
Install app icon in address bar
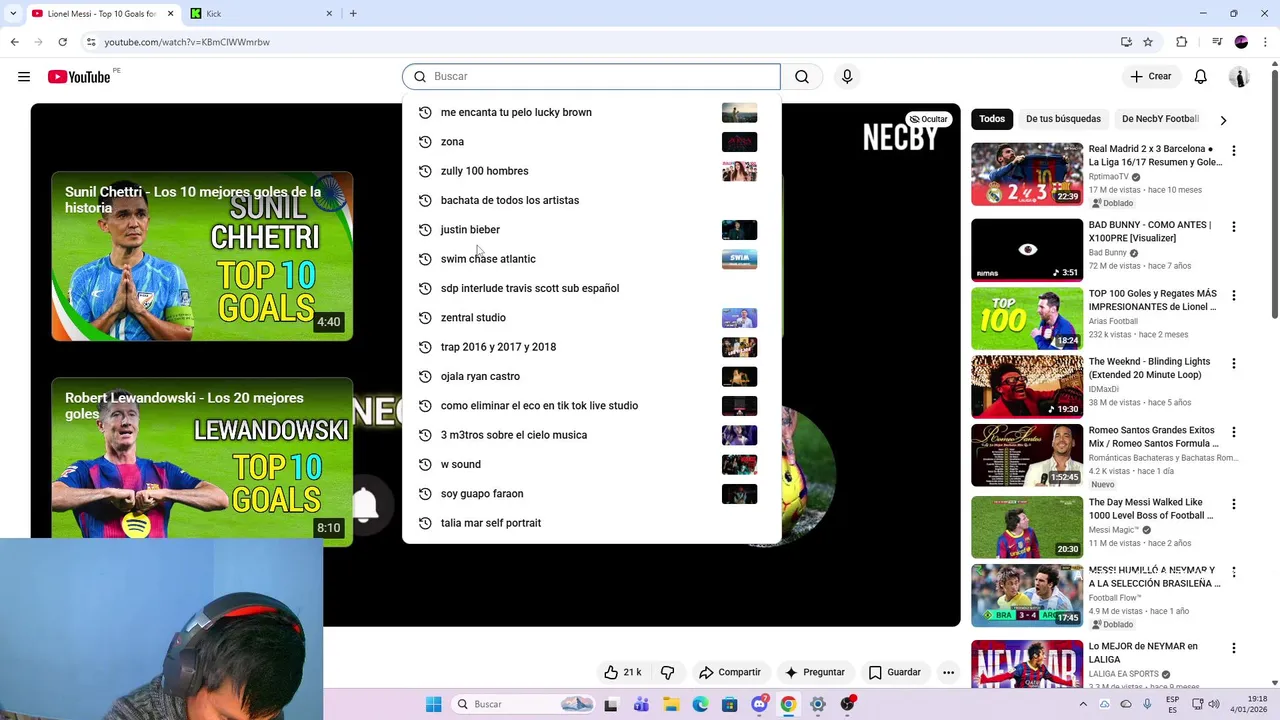(x=1126, y=42)
